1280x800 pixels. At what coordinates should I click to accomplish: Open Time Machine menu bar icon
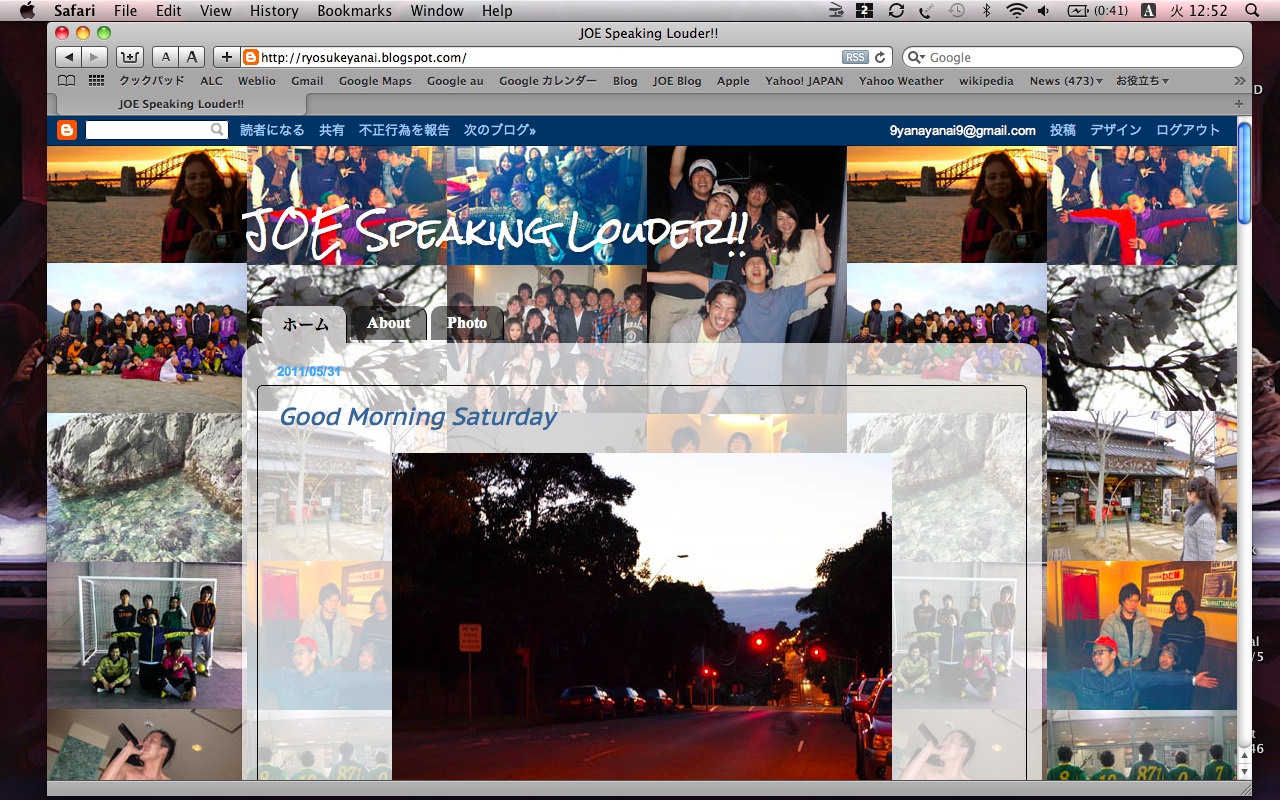tap(957, 10)
